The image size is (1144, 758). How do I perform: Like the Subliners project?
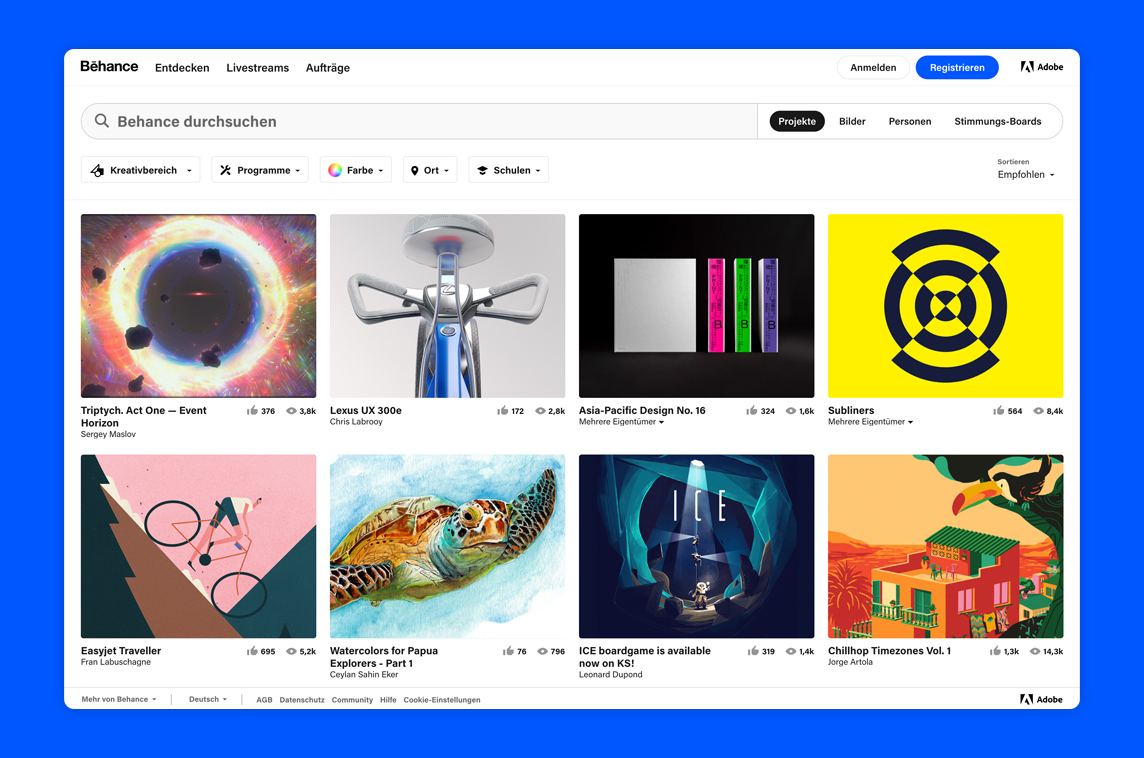pyautogui.click(x=999, y=411)
